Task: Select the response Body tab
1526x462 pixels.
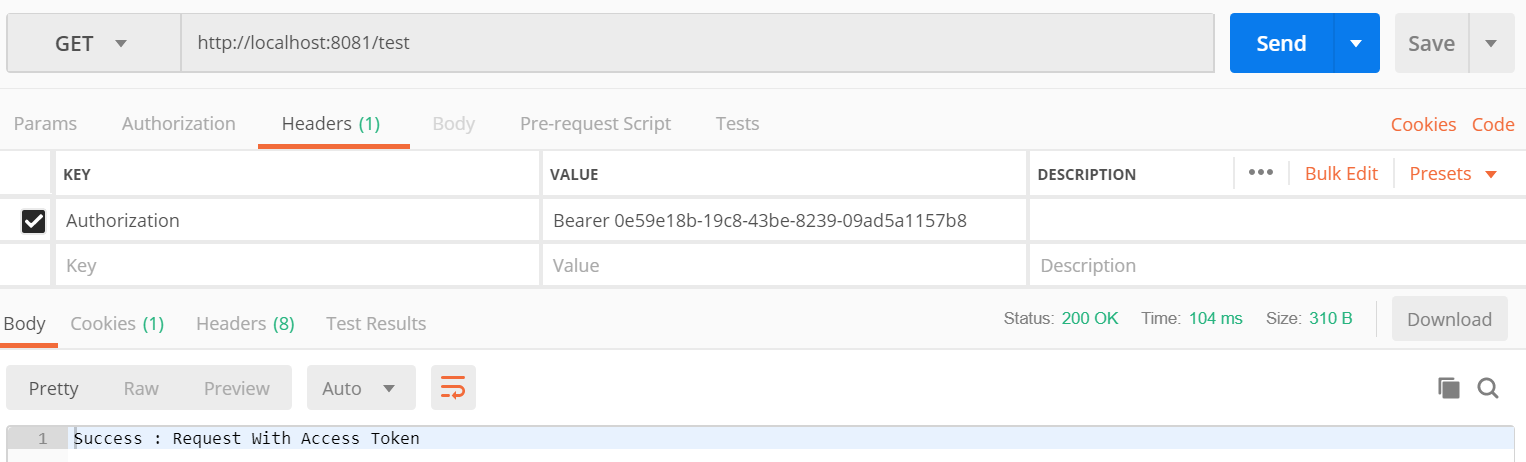Action: pos(25,323)
